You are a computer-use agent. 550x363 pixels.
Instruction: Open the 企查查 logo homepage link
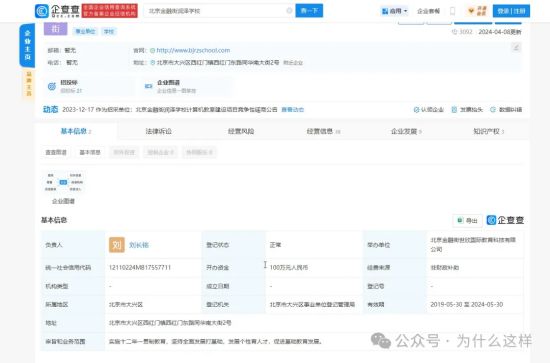(57, 11)
